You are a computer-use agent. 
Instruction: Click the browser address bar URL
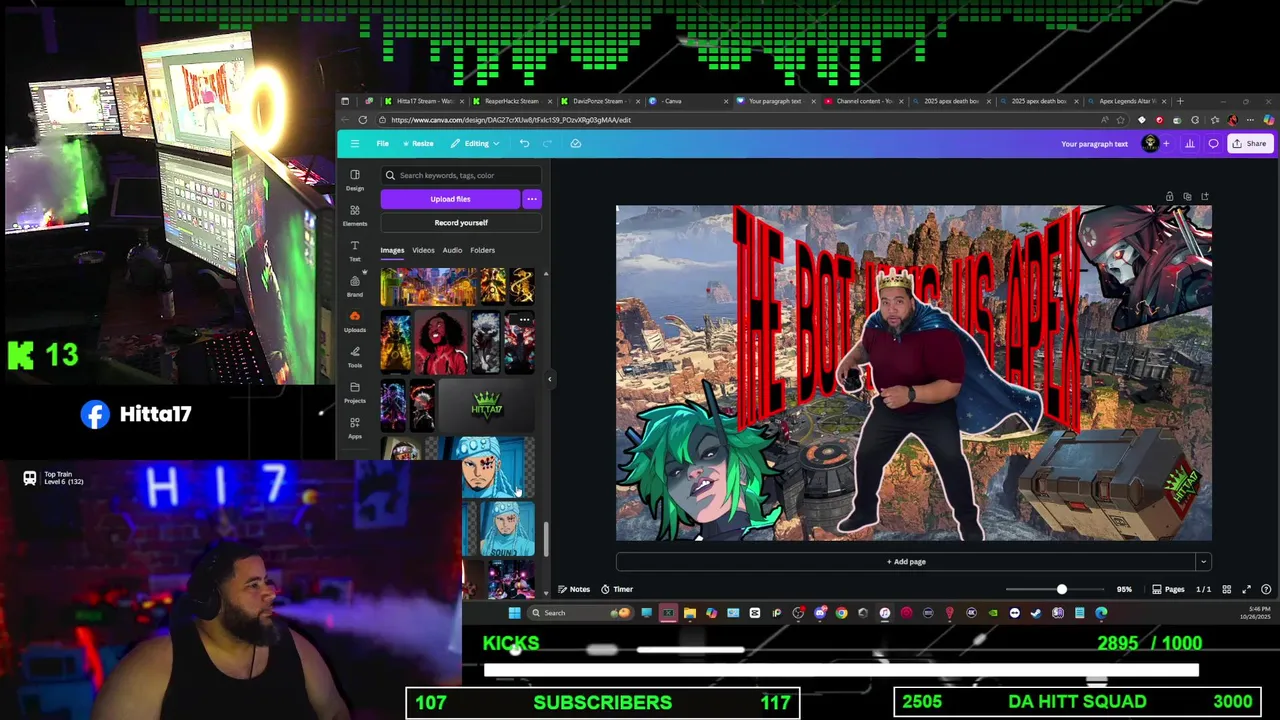511,120
